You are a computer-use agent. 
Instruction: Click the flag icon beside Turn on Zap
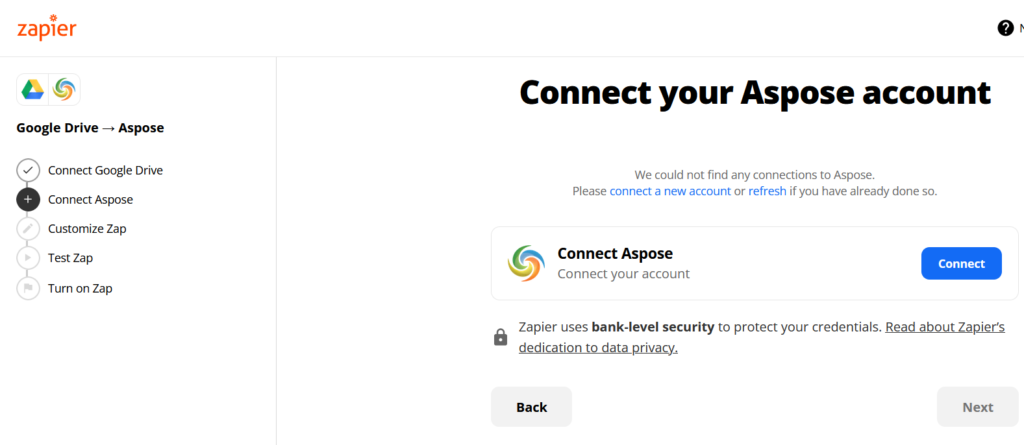tap(28, 288)
